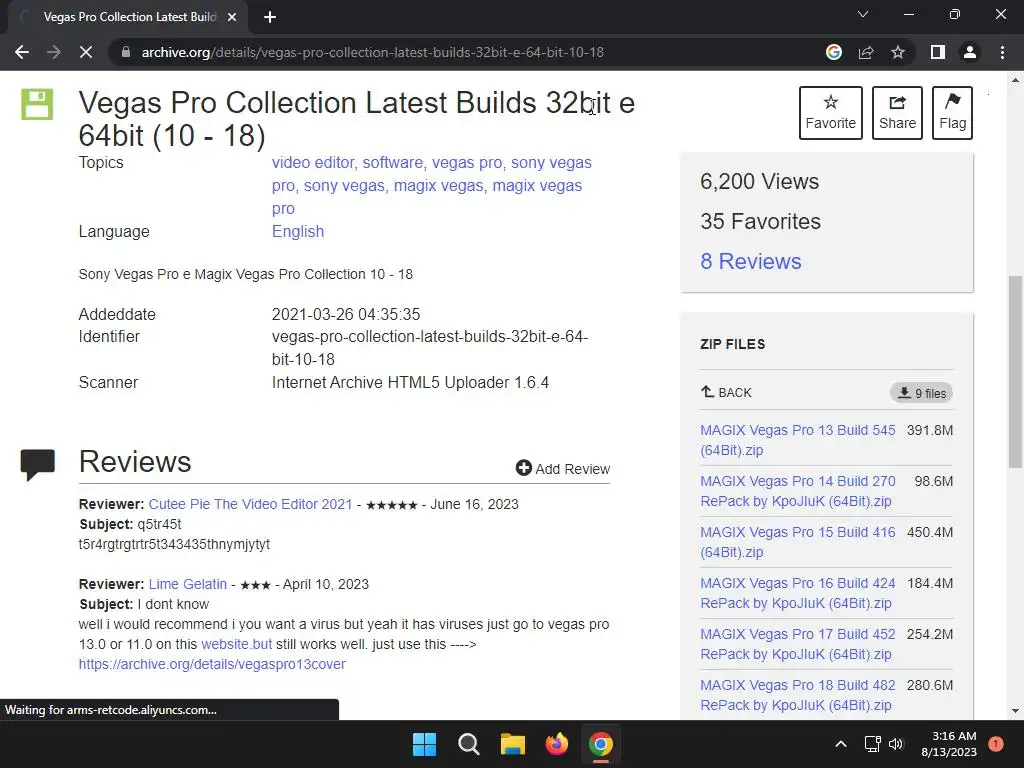Go BACK in the zip files panel
1024x768 pixels.
point(726,392)
